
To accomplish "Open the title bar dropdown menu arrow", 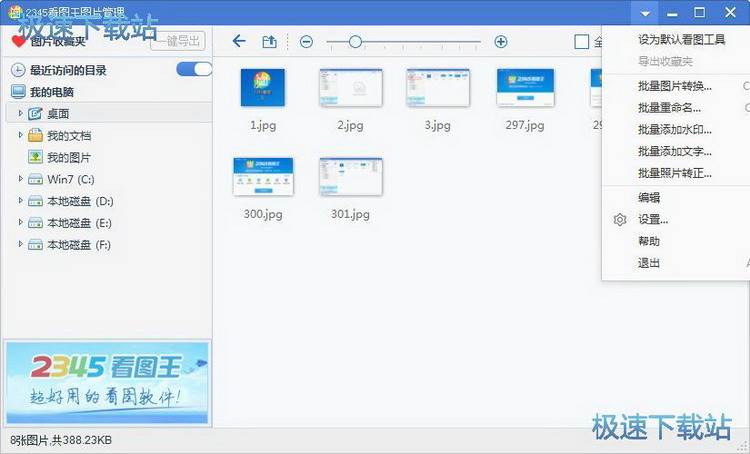I will (x=645, y=13).
